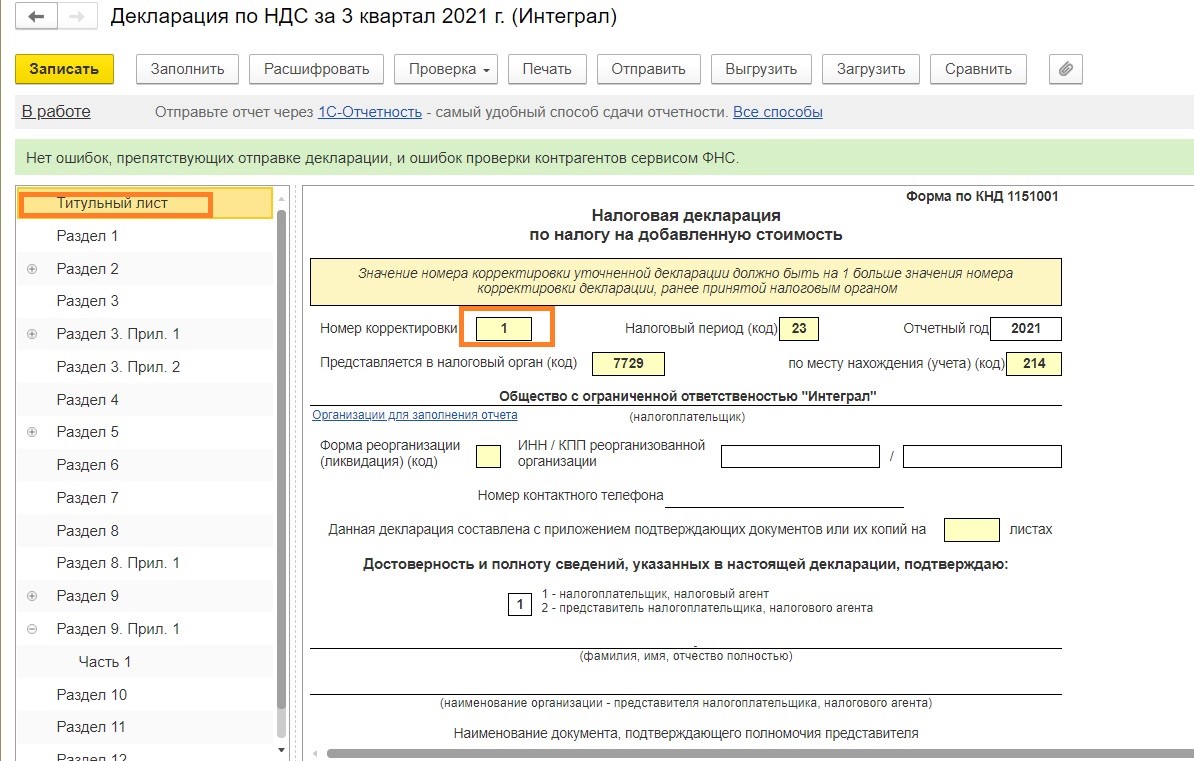Click the form's horizontal scrollbar
1194x761 pixels.
click(x=760, y=753)
